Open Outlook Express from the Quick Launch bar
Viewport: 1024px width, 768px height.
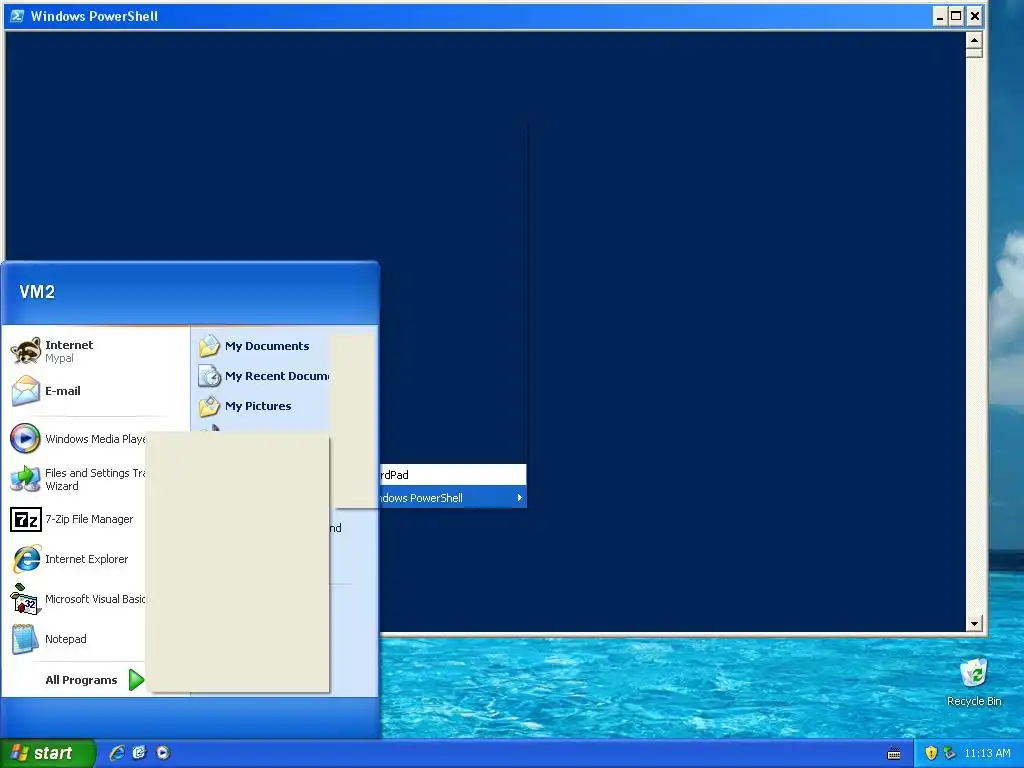[x=140, y=753]
